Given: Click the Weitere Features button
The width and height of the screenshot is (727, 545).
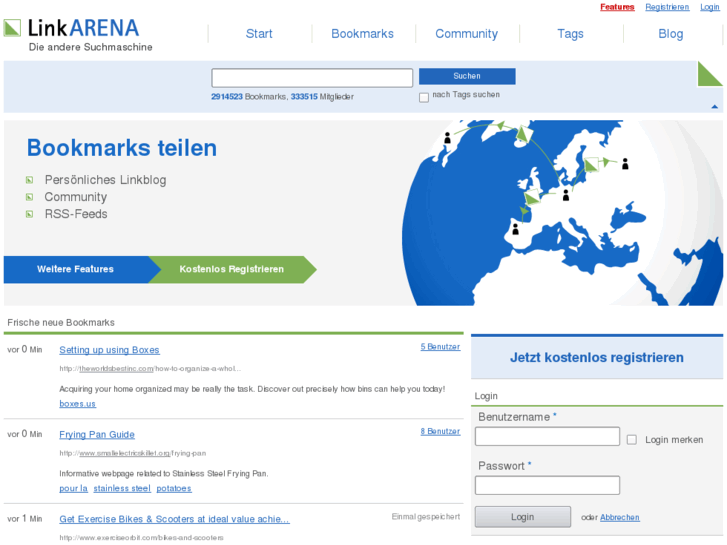Looking at the screenshot, I should pyautogui.click(x=76, y=269).
